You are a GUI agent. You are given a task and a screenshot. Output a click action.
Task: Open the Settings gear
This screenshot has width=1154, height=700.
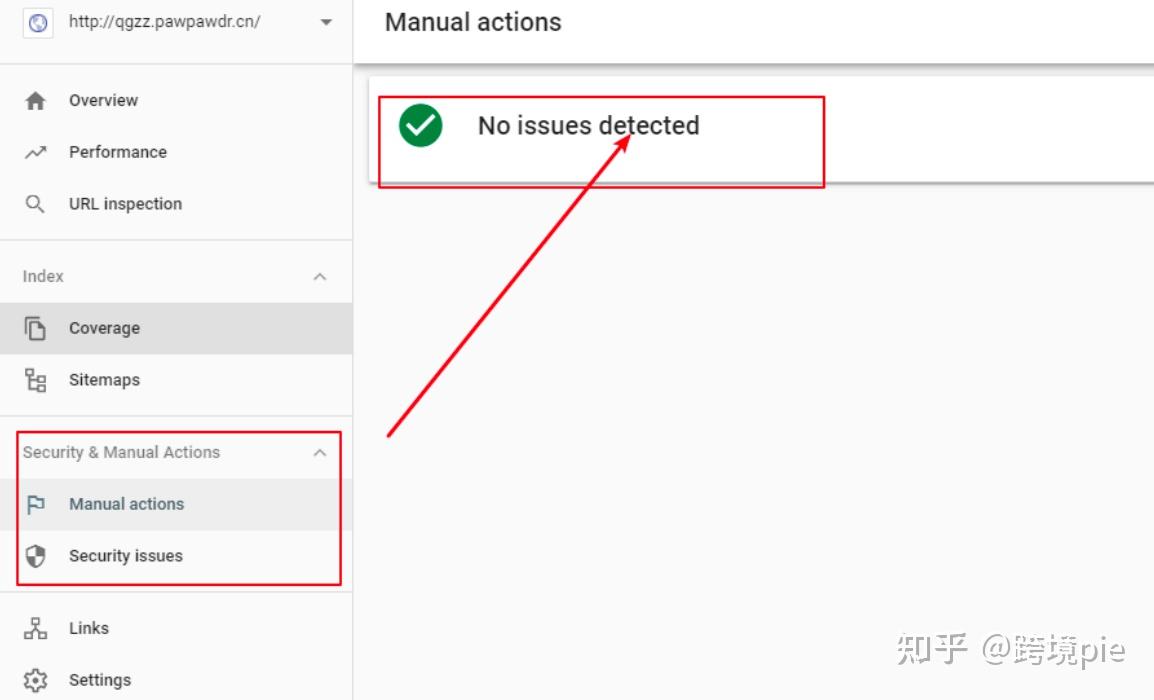35,680
